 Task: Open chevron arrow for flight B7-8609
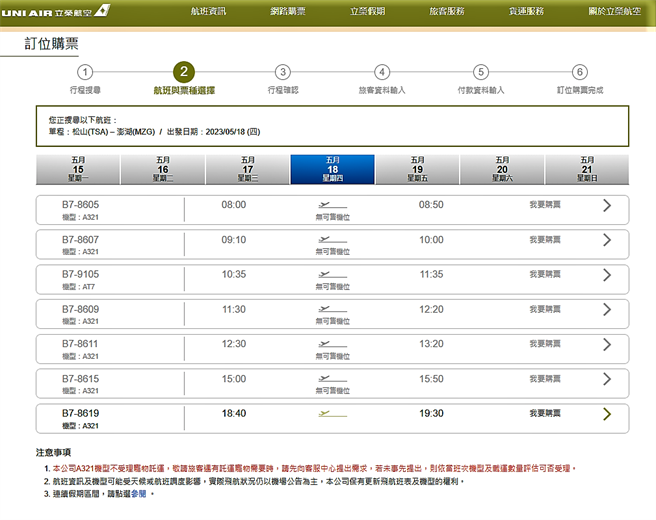pos(607,309)
